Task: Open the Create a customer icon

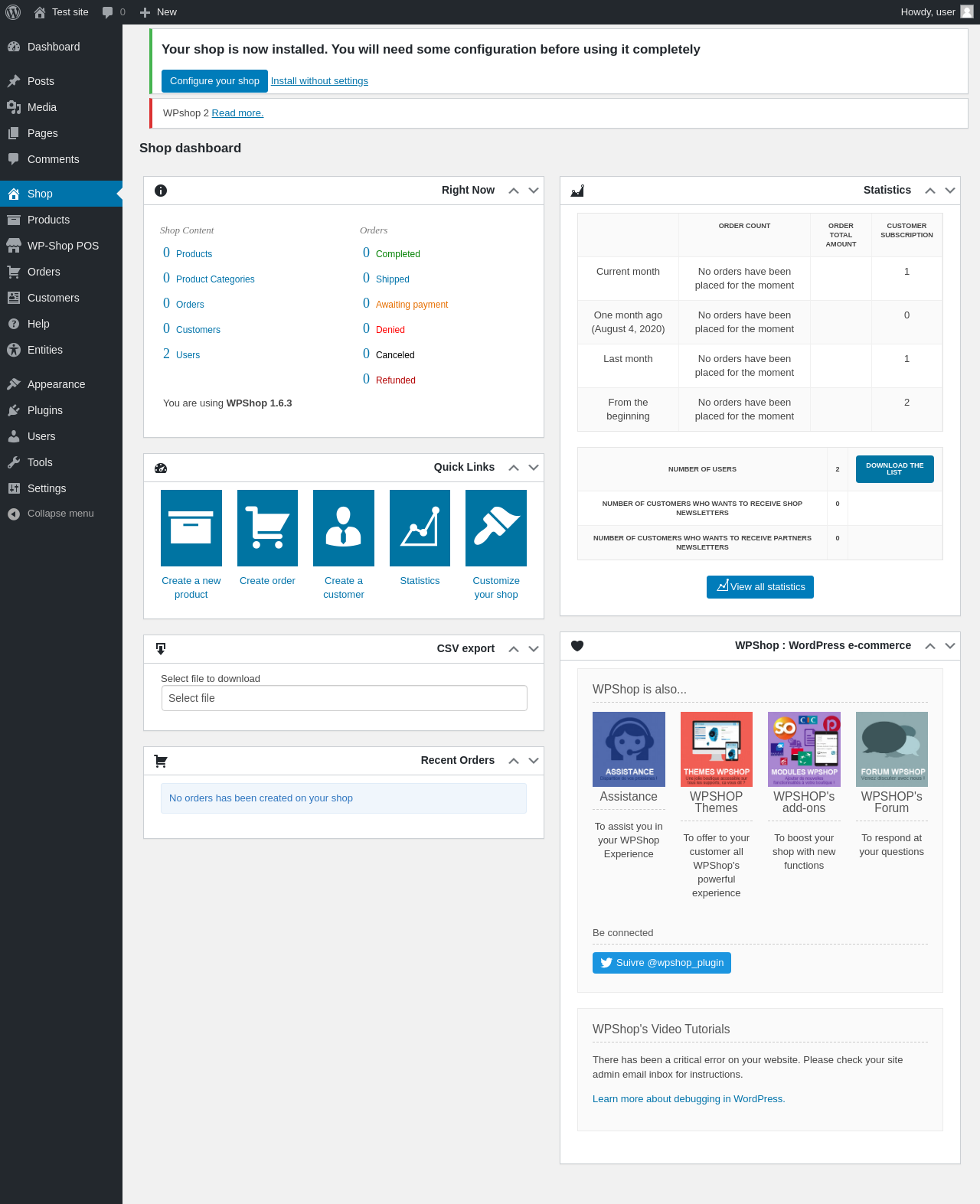Action: pos(344,528)
